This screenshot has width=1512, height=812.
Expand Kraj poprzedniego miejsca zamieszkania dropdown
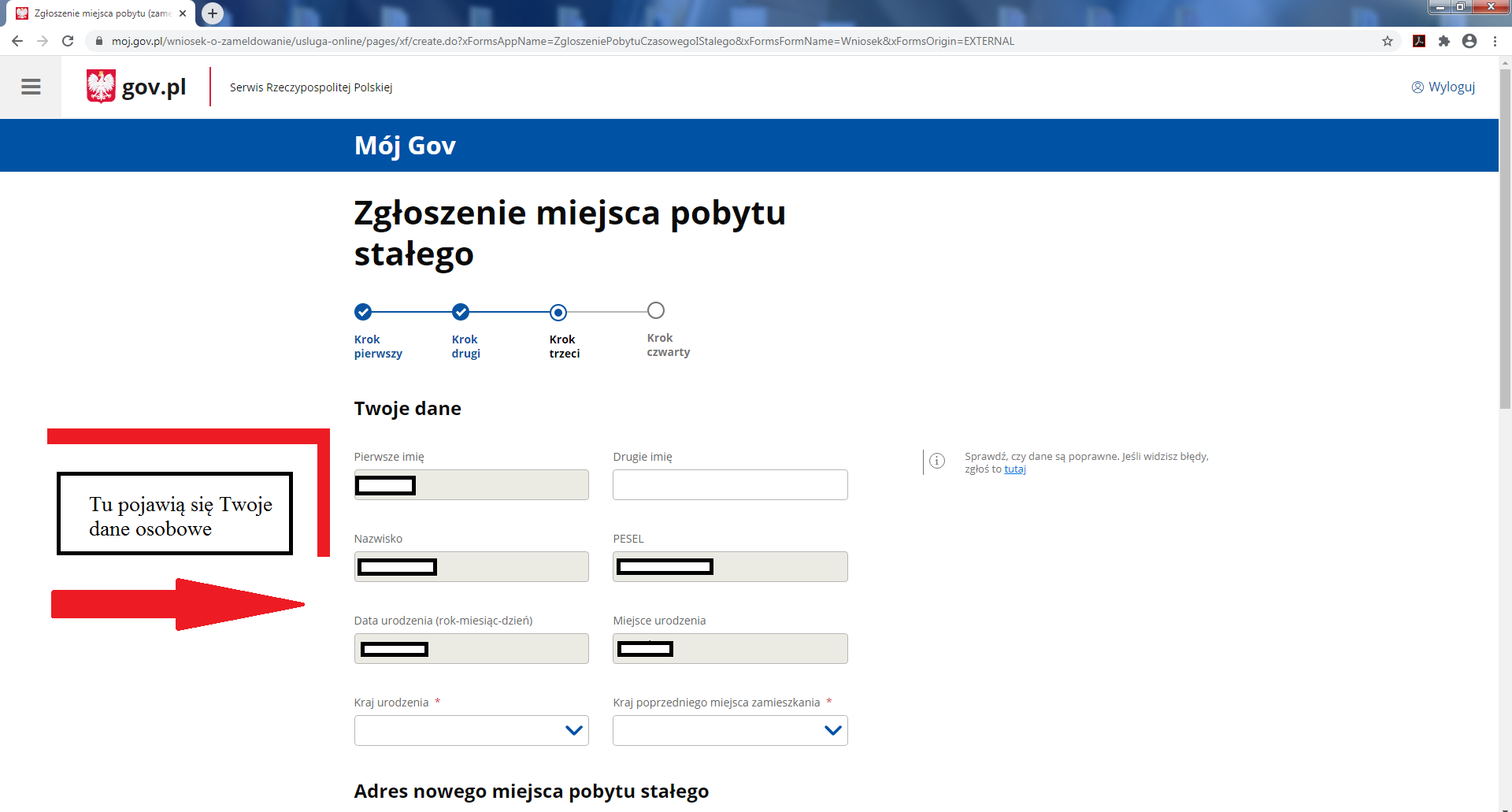(730, 730)
